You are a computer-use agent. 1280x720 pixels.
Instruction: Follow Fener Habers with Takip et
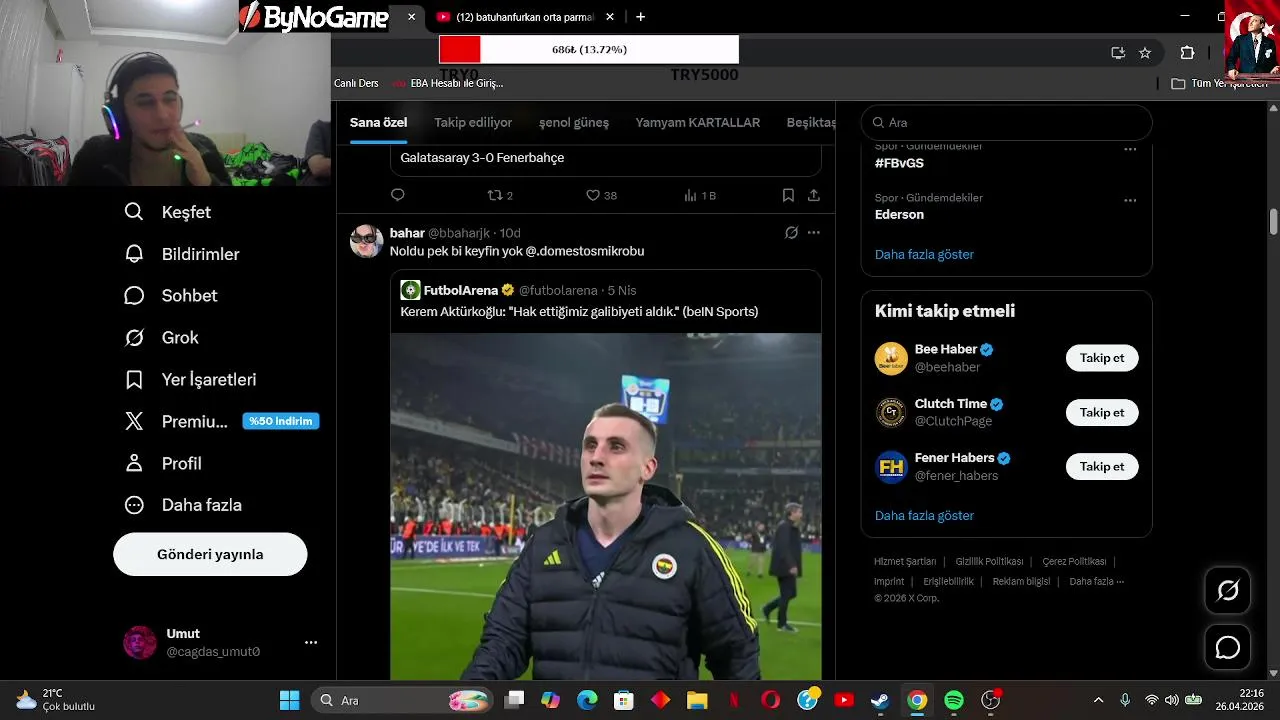tap(1102, 466)
